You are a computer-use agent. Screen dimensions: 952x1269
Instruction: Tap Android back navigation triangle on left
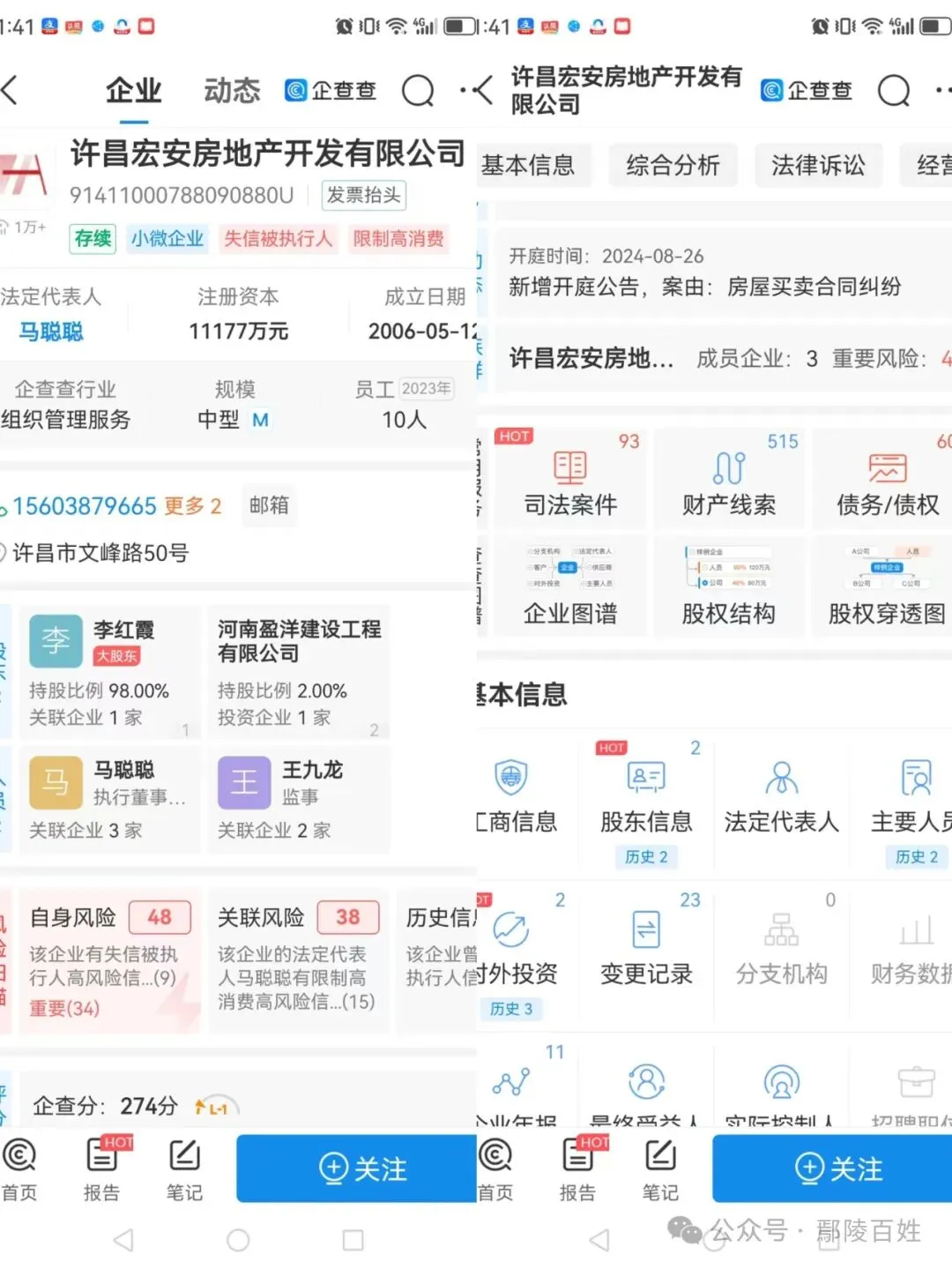coord(123,1241)
